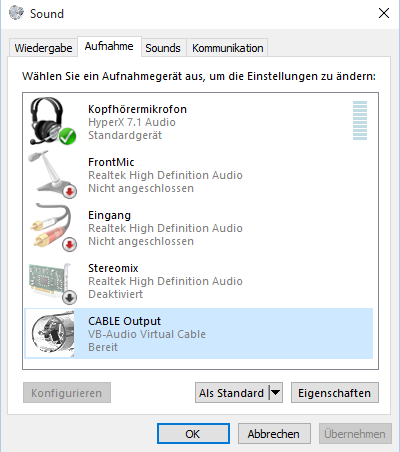Select the Kopfhörermikrofon headset icon
This screenshot has height=452, width=400.
pyautogui.click(x=50, y=121)
